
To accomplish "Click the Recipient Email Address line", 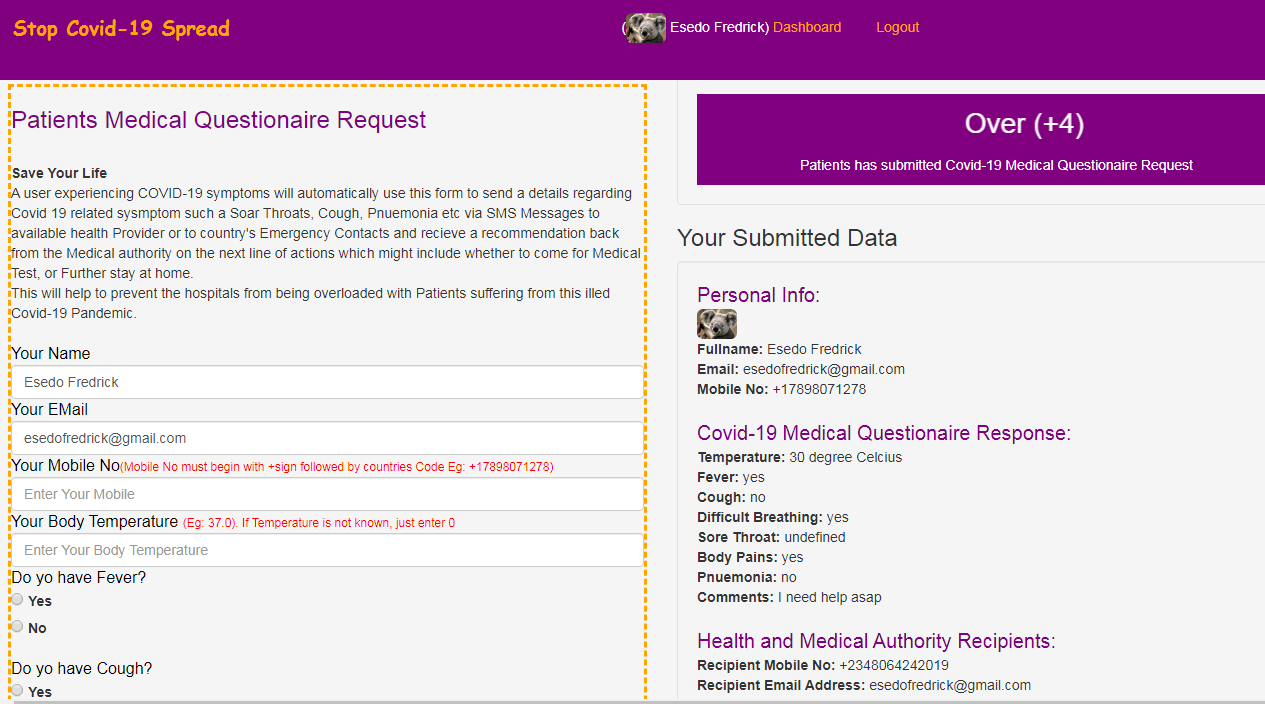I will (864, 685).
